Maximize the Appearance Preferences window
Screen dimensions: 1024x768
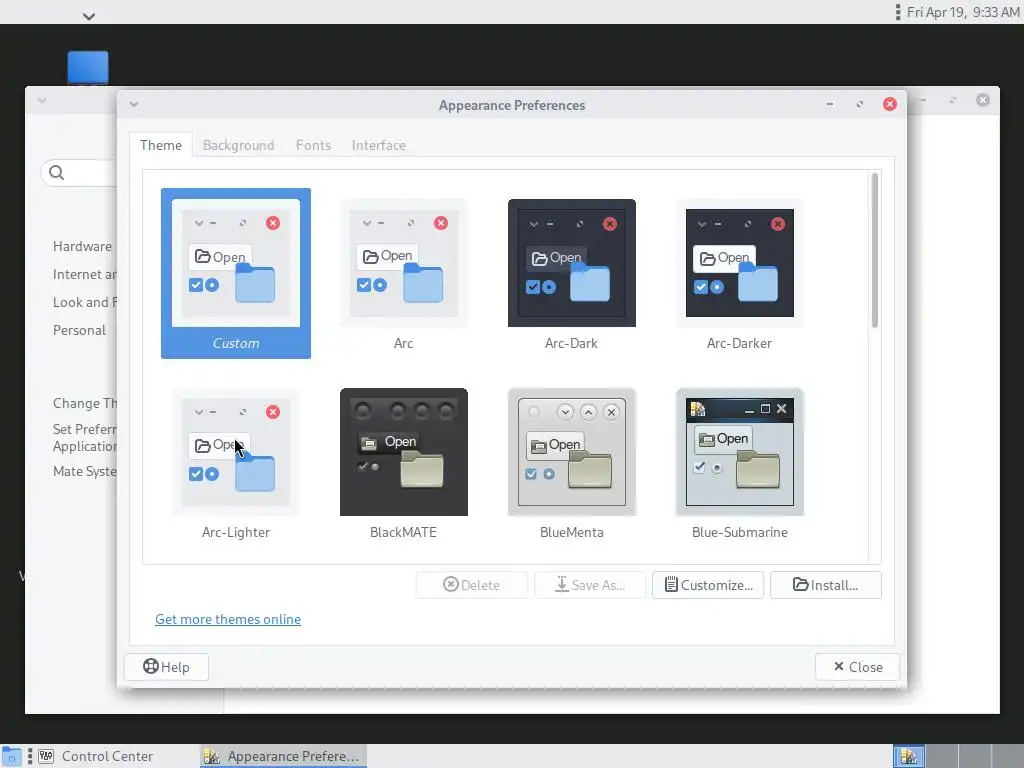coord(859,104)
